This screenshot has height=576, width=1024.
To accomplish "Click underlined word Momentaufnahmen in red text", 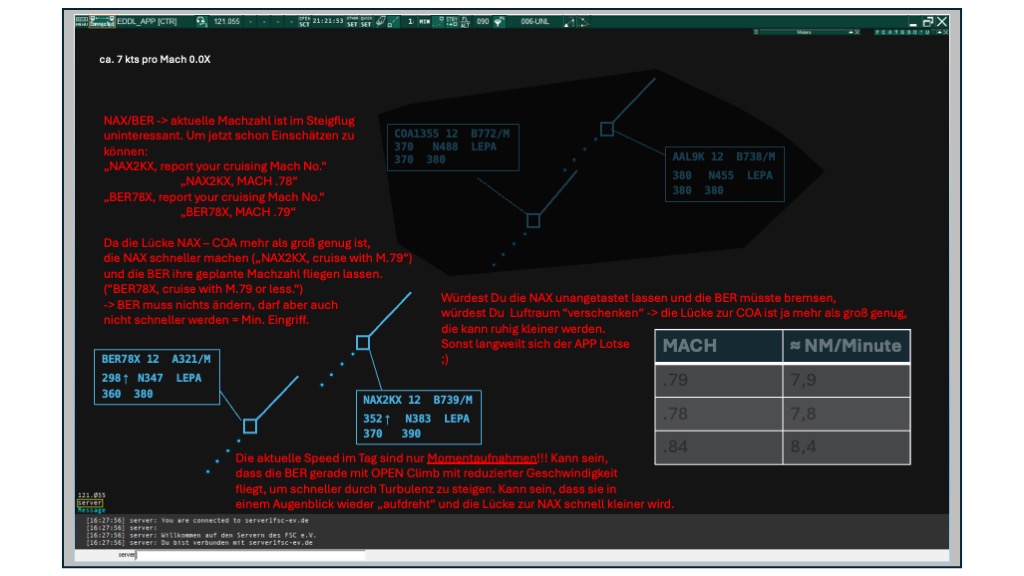I will click(x=482, y=458).
